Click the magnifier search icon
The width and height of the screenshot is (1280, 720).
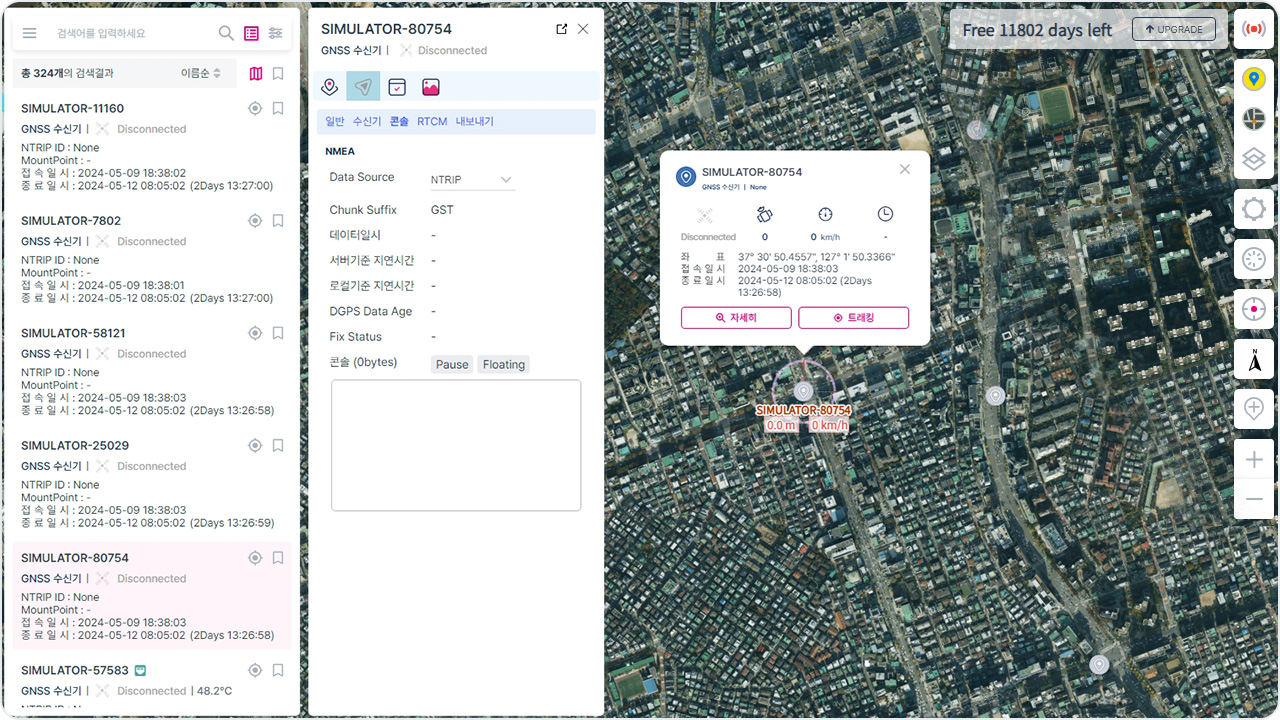[227, 33]
